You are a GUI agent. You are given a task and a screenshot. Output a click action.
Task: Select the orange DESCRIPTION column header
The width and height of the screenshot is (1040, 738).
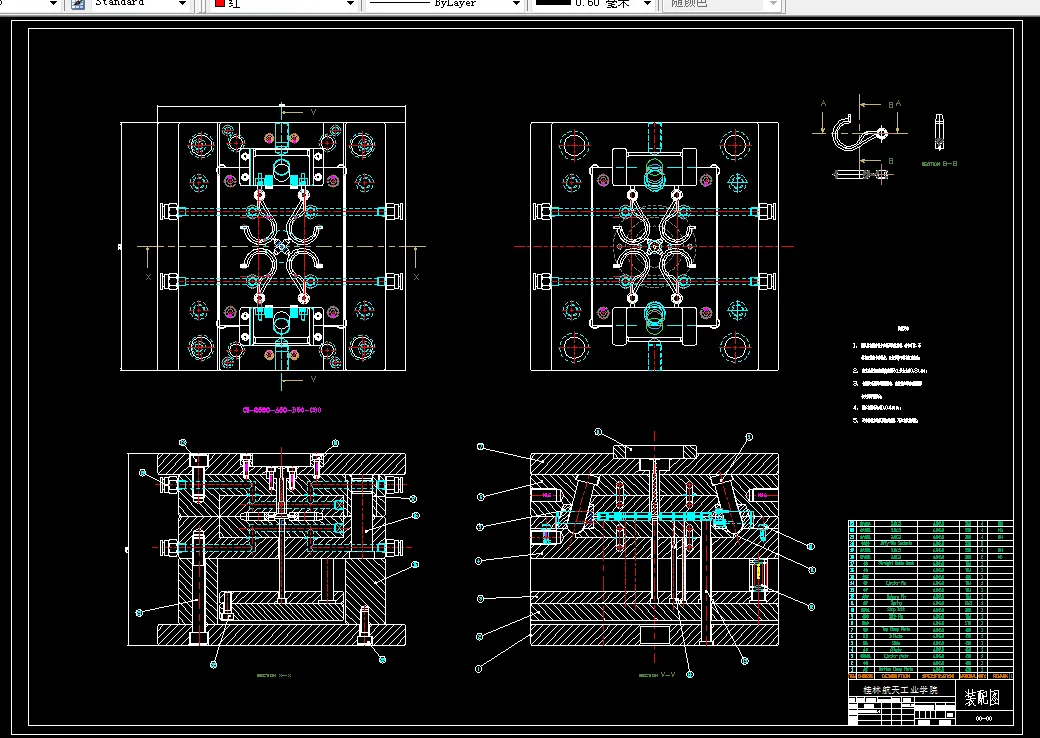[896, 676]
